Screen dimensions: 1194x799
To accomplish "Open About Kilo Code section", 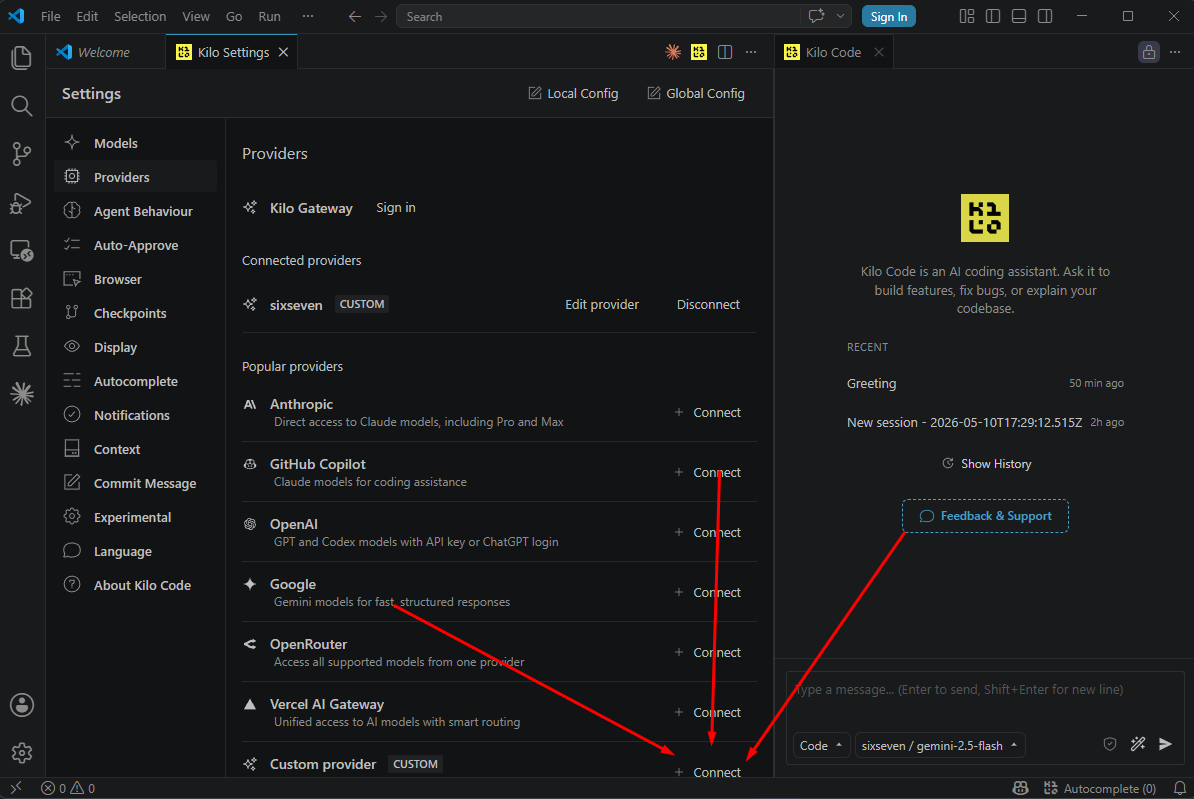I will coord(142,585).
